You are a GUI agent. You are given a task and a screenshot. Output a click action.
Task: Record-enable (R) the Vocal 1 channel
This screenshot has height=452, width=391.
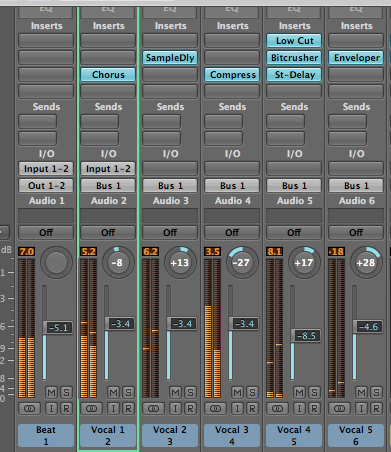click(128, 408)
